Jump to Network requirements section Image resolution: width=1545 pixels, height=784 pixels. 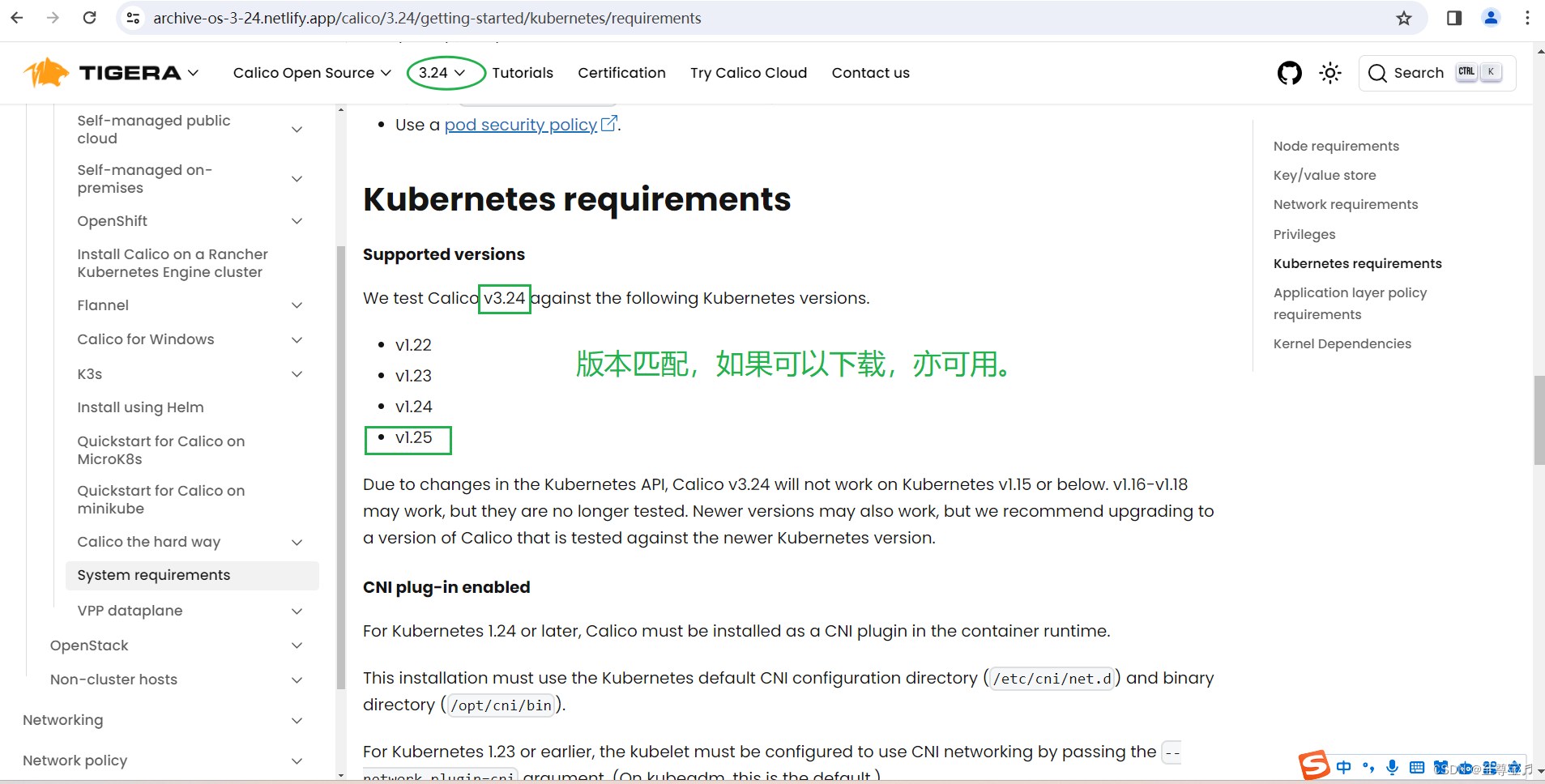1346,204
